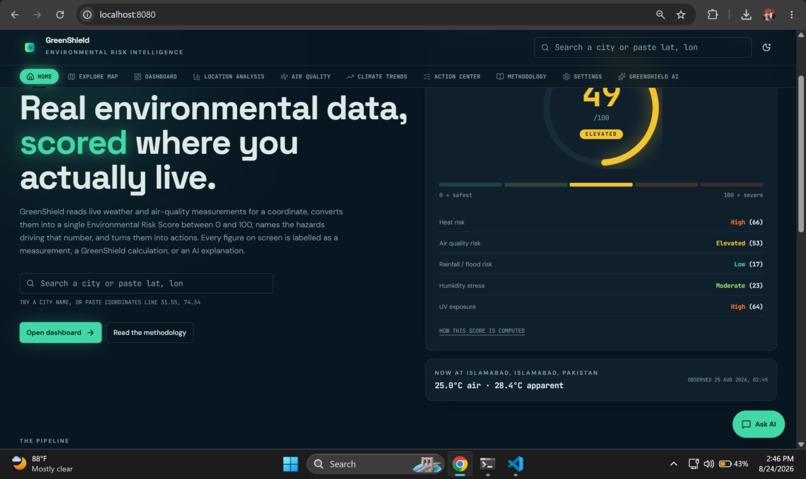Show hidden icons tray chevron
The image size is (806, 479).
point(673,464)
